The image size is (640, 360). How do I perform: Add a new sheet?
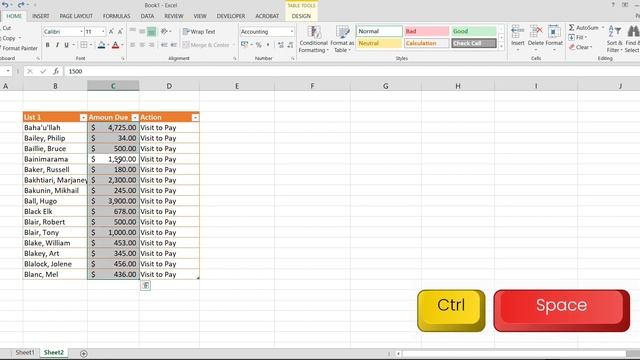(84, 353)
